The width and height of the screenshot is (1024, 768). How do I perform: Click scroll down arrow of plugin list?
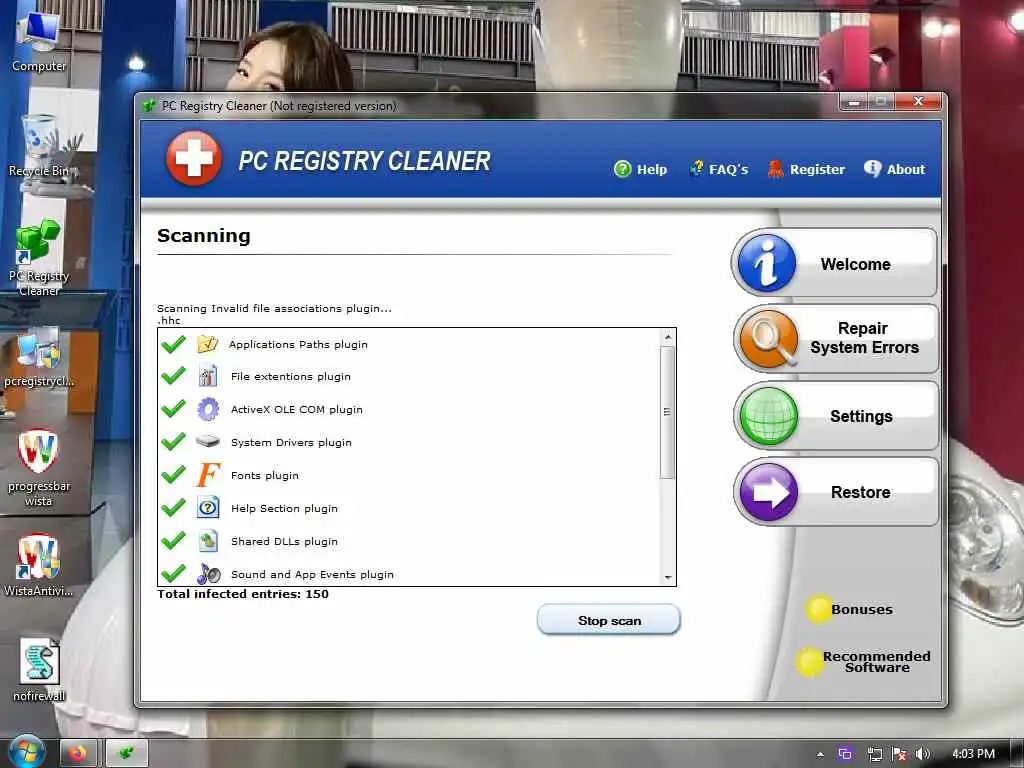click(667, 577)
